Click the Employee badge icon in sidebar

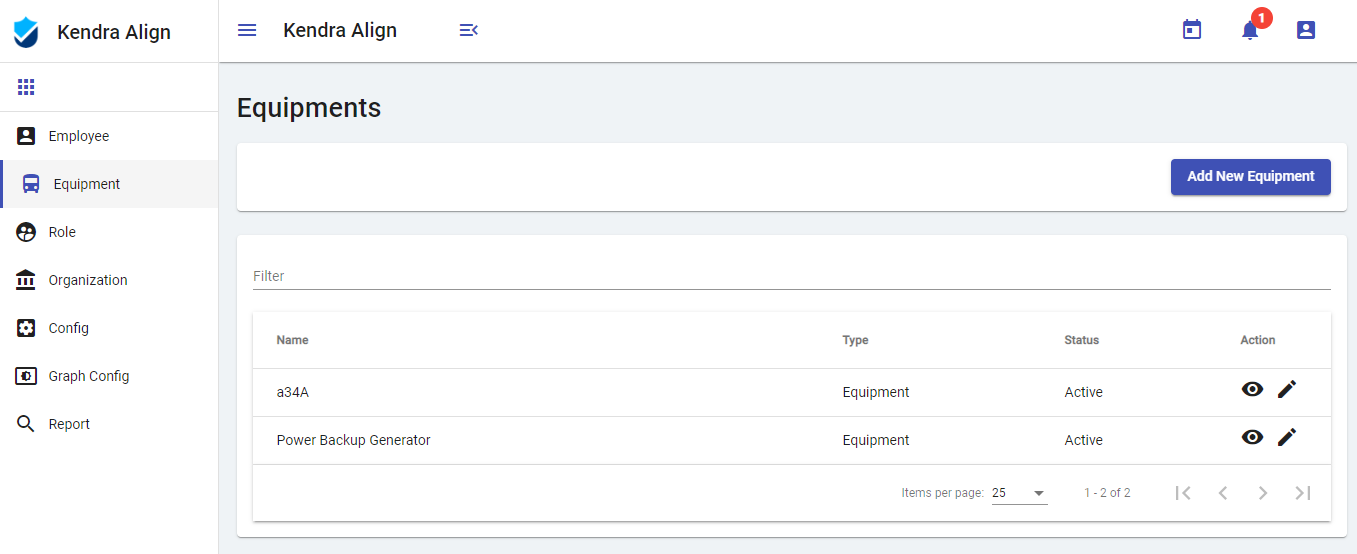[x=26, y=136]
